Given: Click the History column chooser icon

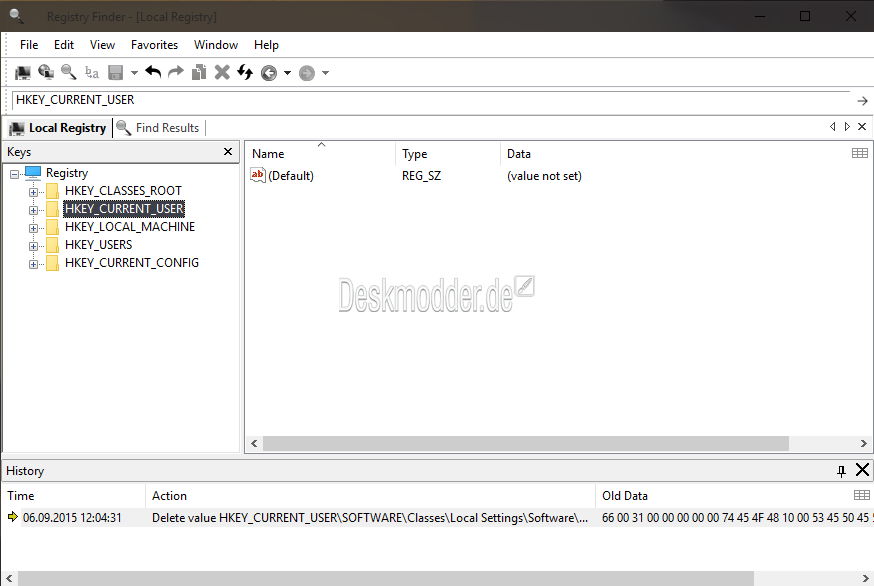Looking at the screenshot, I should pyautogui.click(x=862, y=495).
